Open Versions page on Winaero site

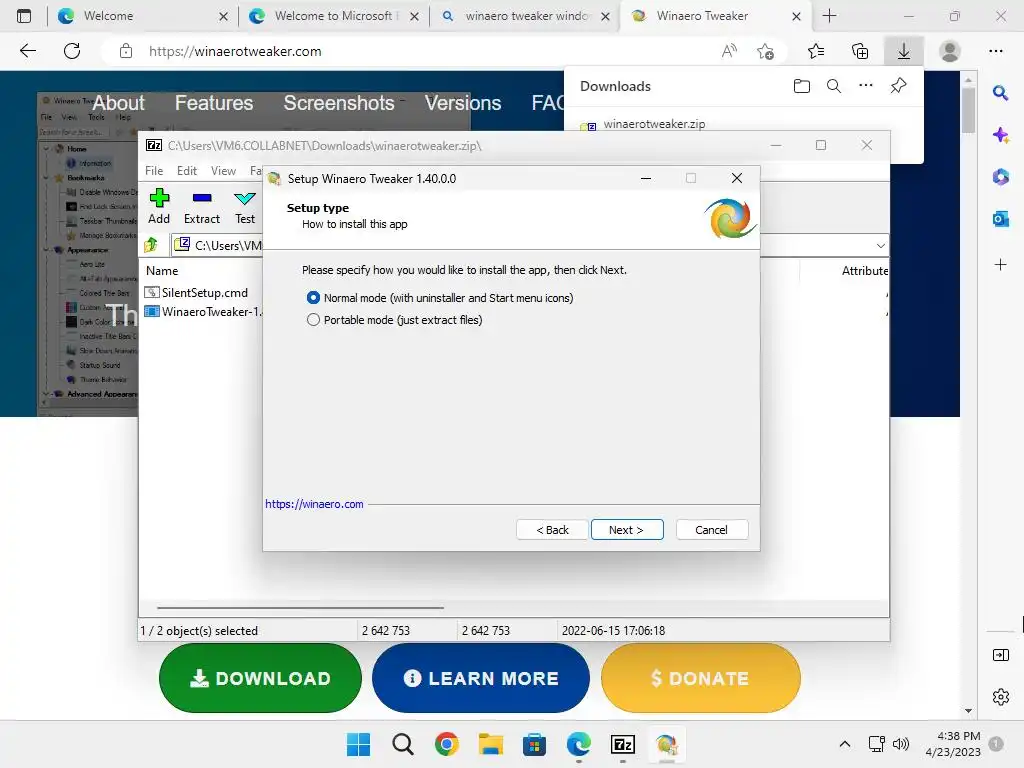point(463,103)
